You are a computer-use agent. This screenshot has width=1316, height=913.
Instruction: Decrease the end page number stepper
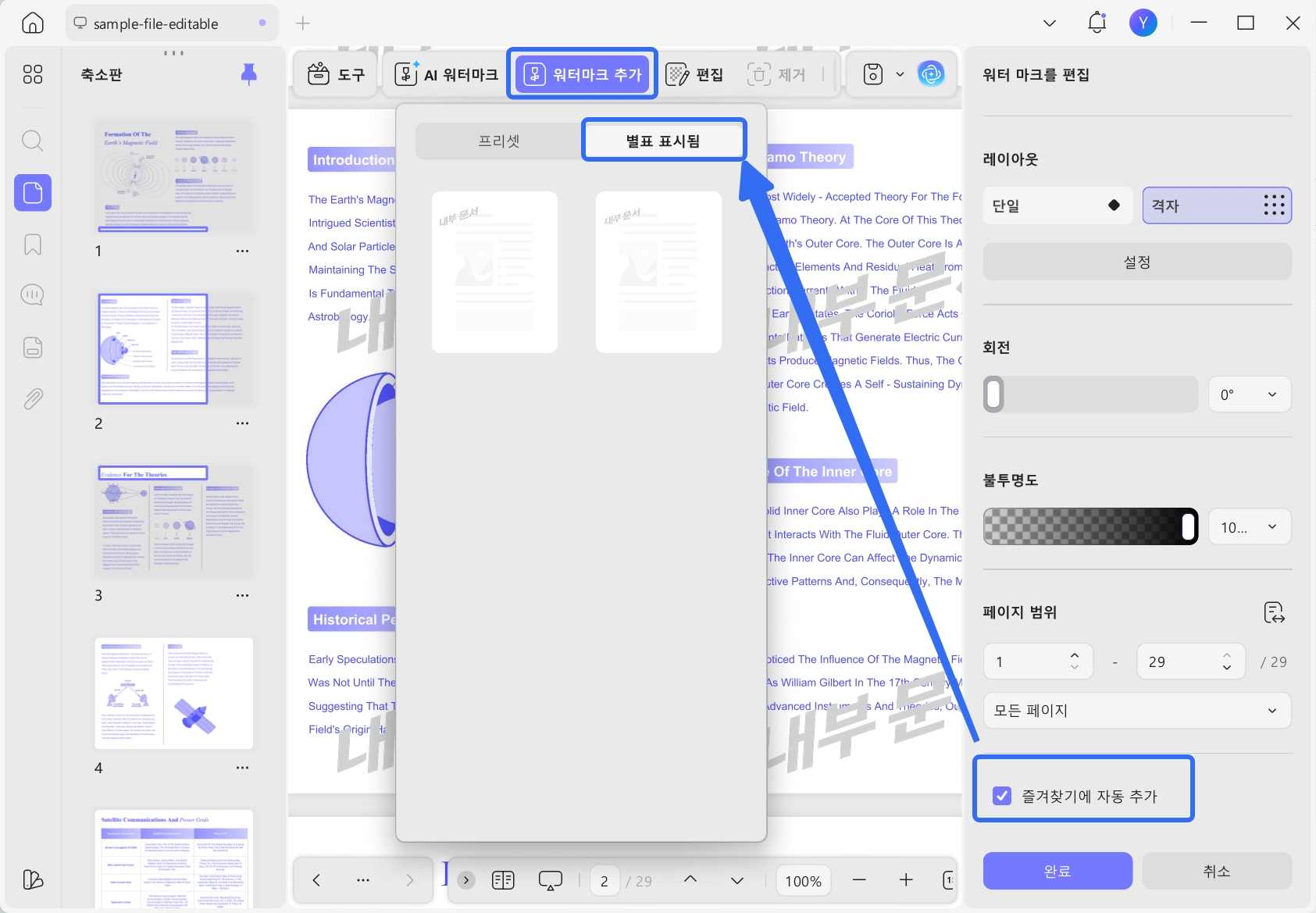tap(1227, 668)
